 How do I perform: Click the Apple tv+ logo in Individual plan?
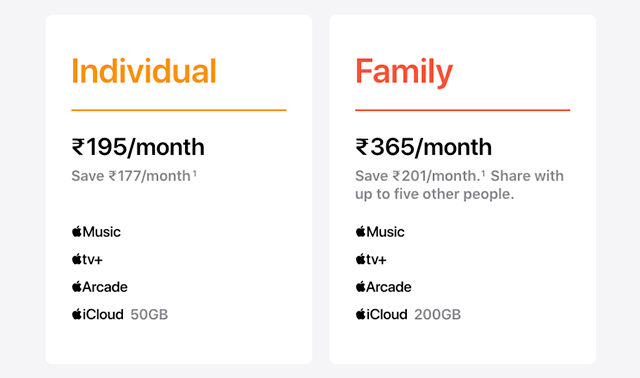tap(87, 259)
